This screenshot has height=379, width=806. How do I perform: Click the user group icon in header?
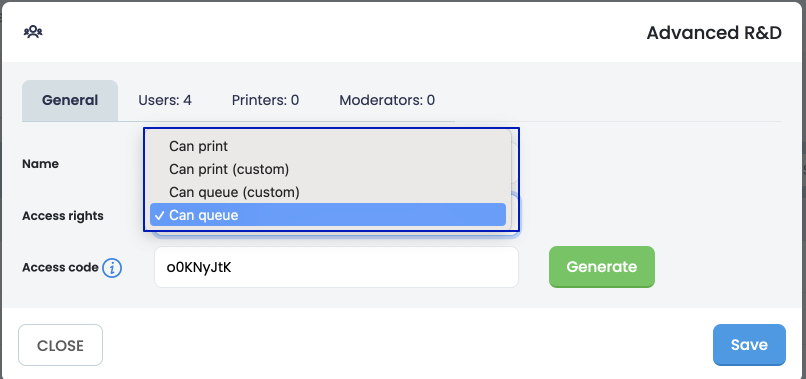(x=33, y=32)
